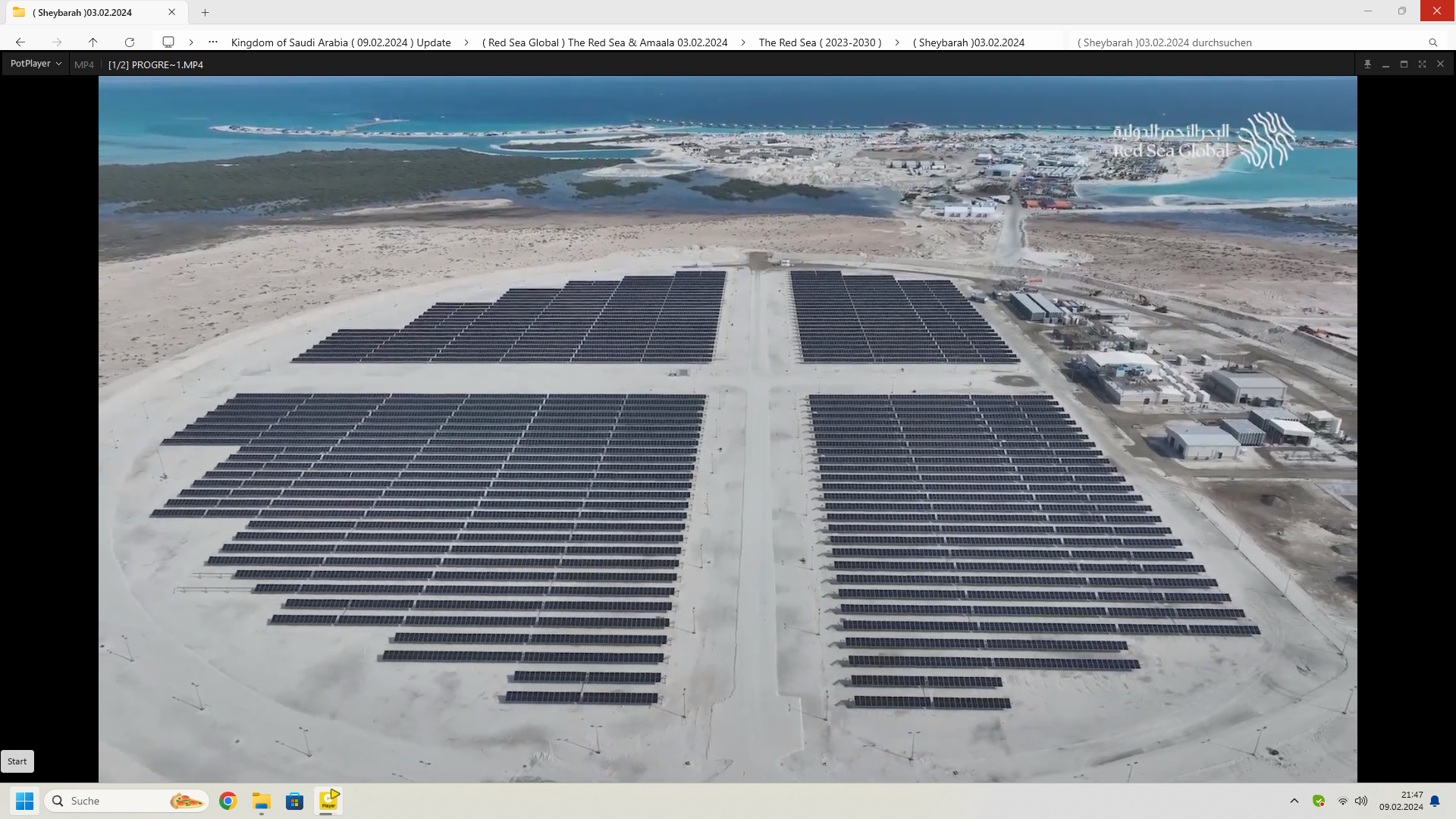
Task: Open File Explorer from taskbar
Action: pos(262,801)
